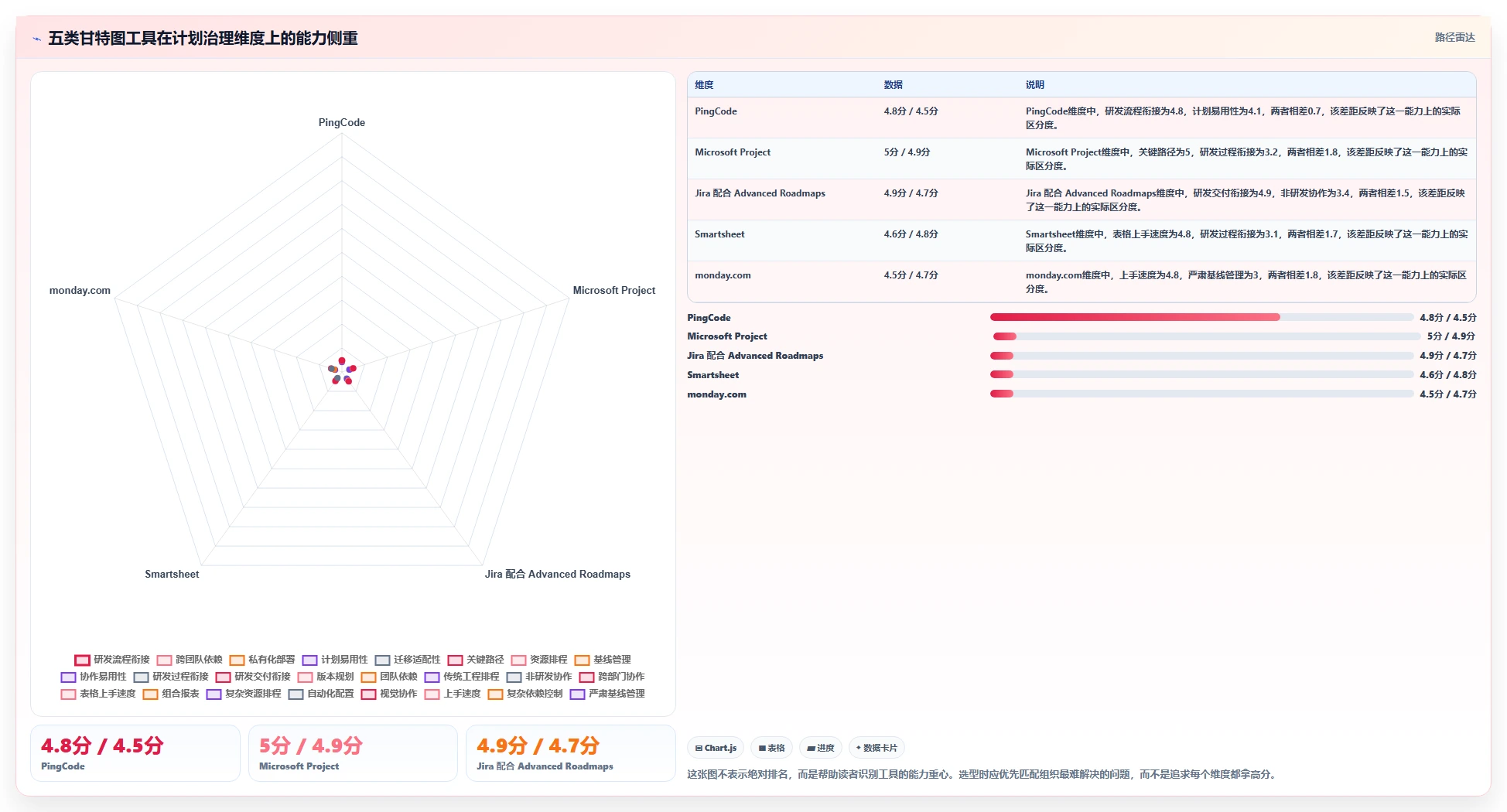Toggle the 严肃基线管理 legend item

point(607,694)
